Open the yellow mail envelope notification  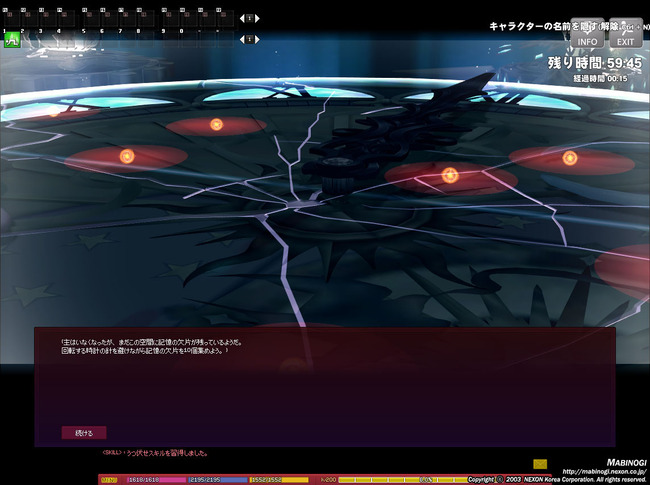[x=540, y=464]
